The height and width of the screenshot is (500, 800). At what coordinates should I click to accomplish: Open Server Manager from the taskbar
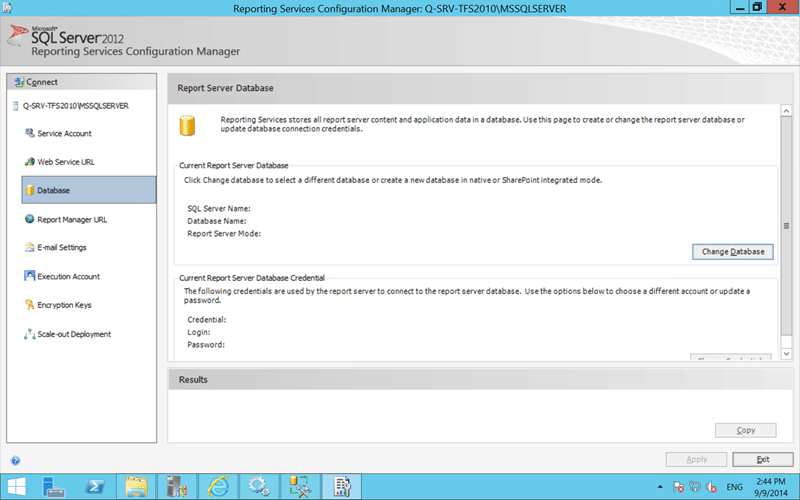tap(53, 487)
